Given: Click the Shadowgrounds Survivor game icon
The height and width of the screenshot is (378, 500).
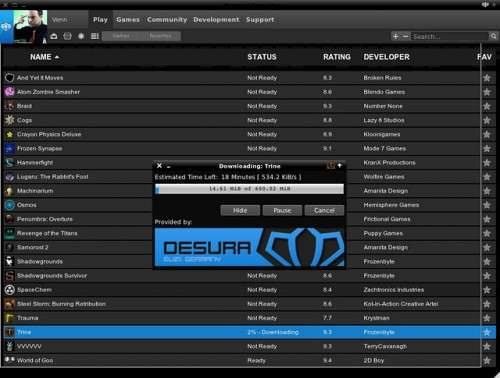Looking at the screenshot, I should point(10,276).
